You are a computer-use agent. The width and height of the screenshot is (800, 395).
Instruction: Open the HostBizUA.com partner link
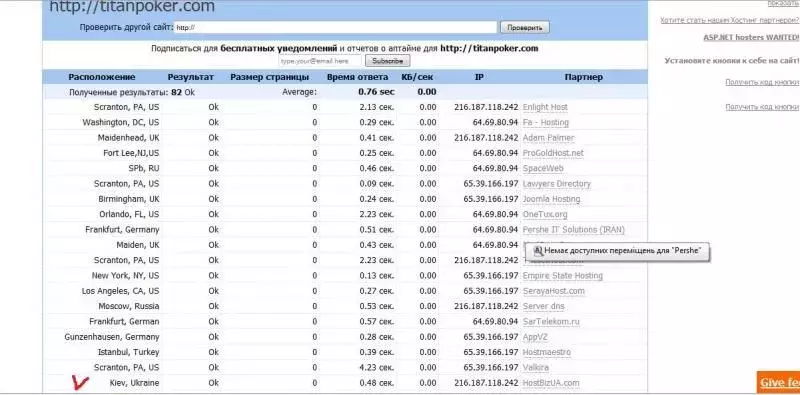551,383
